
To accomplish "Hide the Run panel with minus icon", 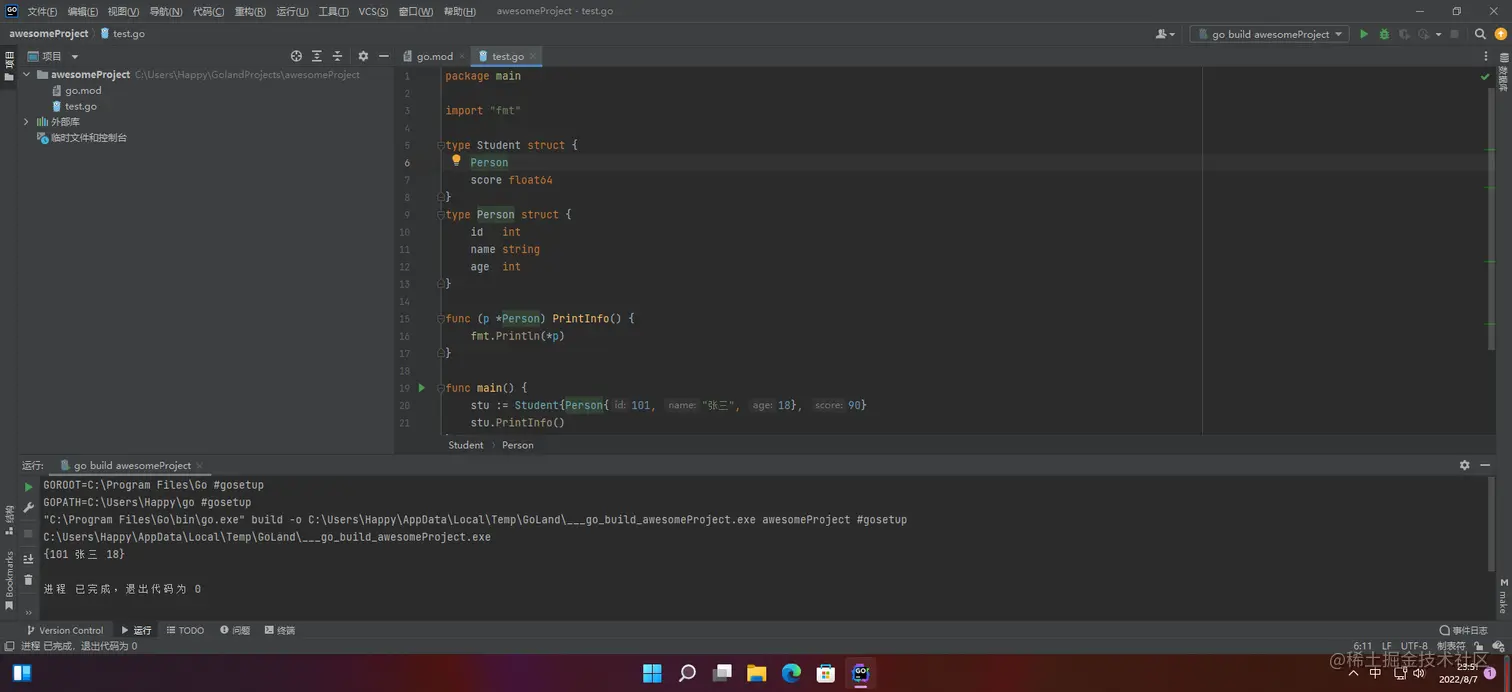I will coord(1485,465).
